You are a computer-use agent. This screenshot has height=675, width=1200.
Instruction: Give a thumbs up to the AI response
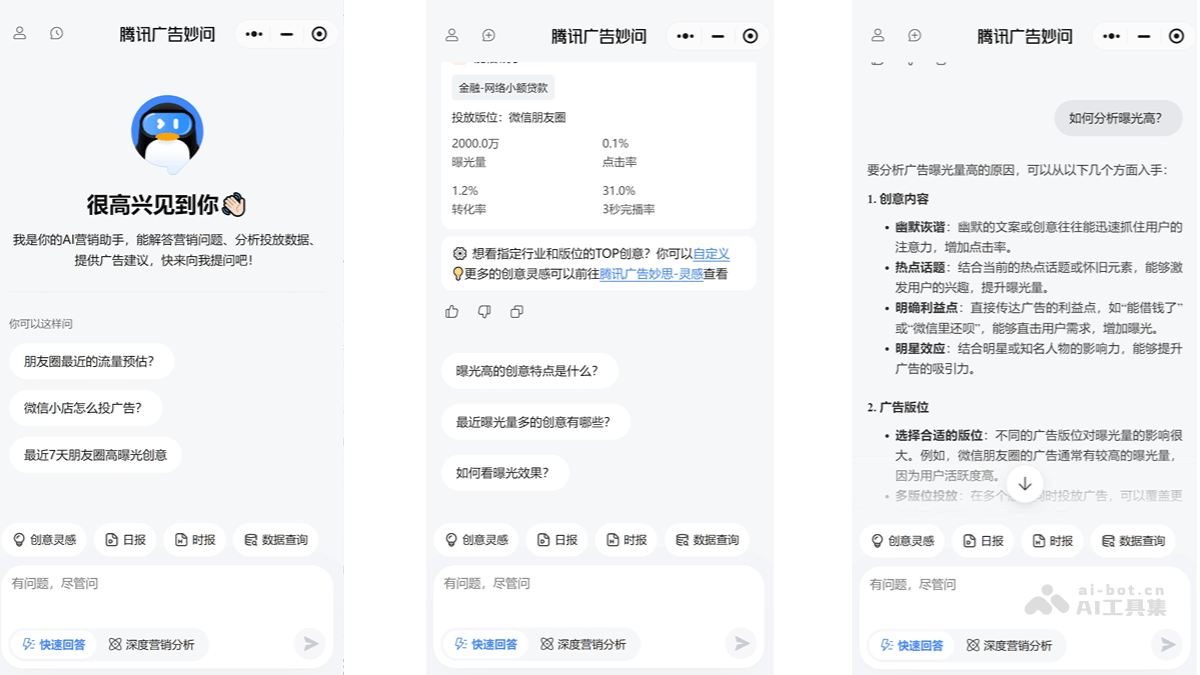(x=452, y=312)
